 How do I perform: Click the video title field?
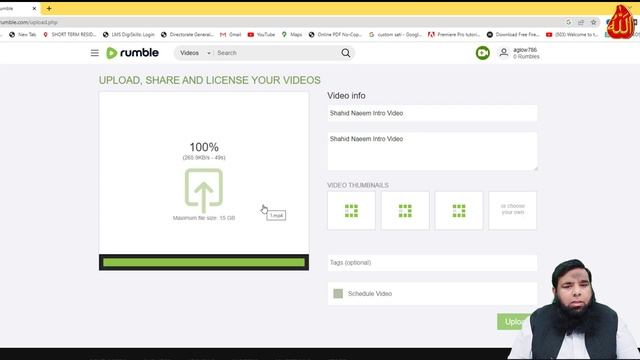coord(432,113)
